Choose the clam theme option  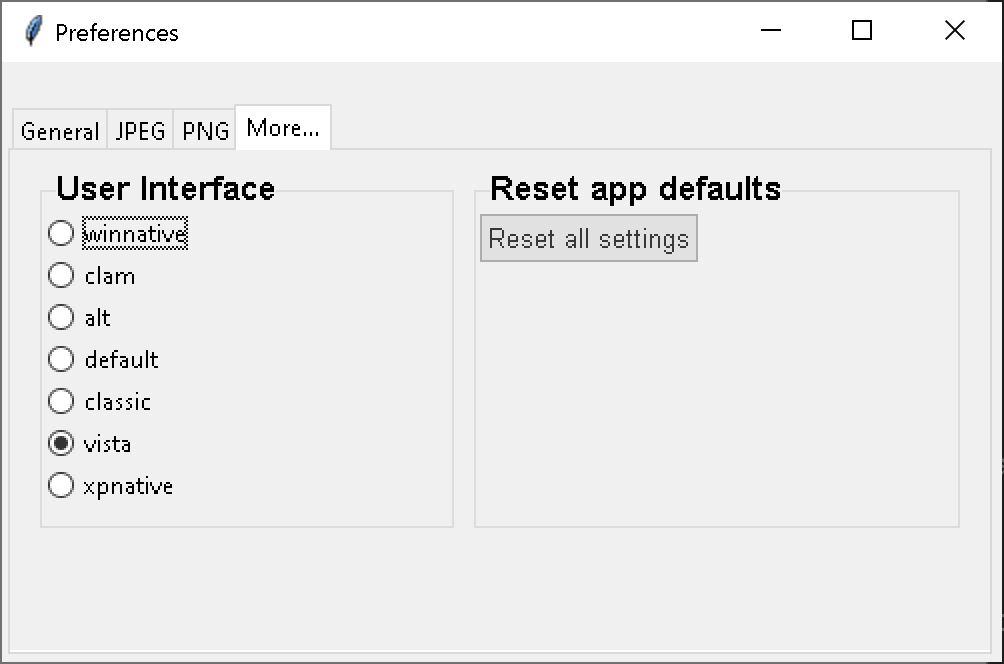pyautogui.click(x=61, y=276)
